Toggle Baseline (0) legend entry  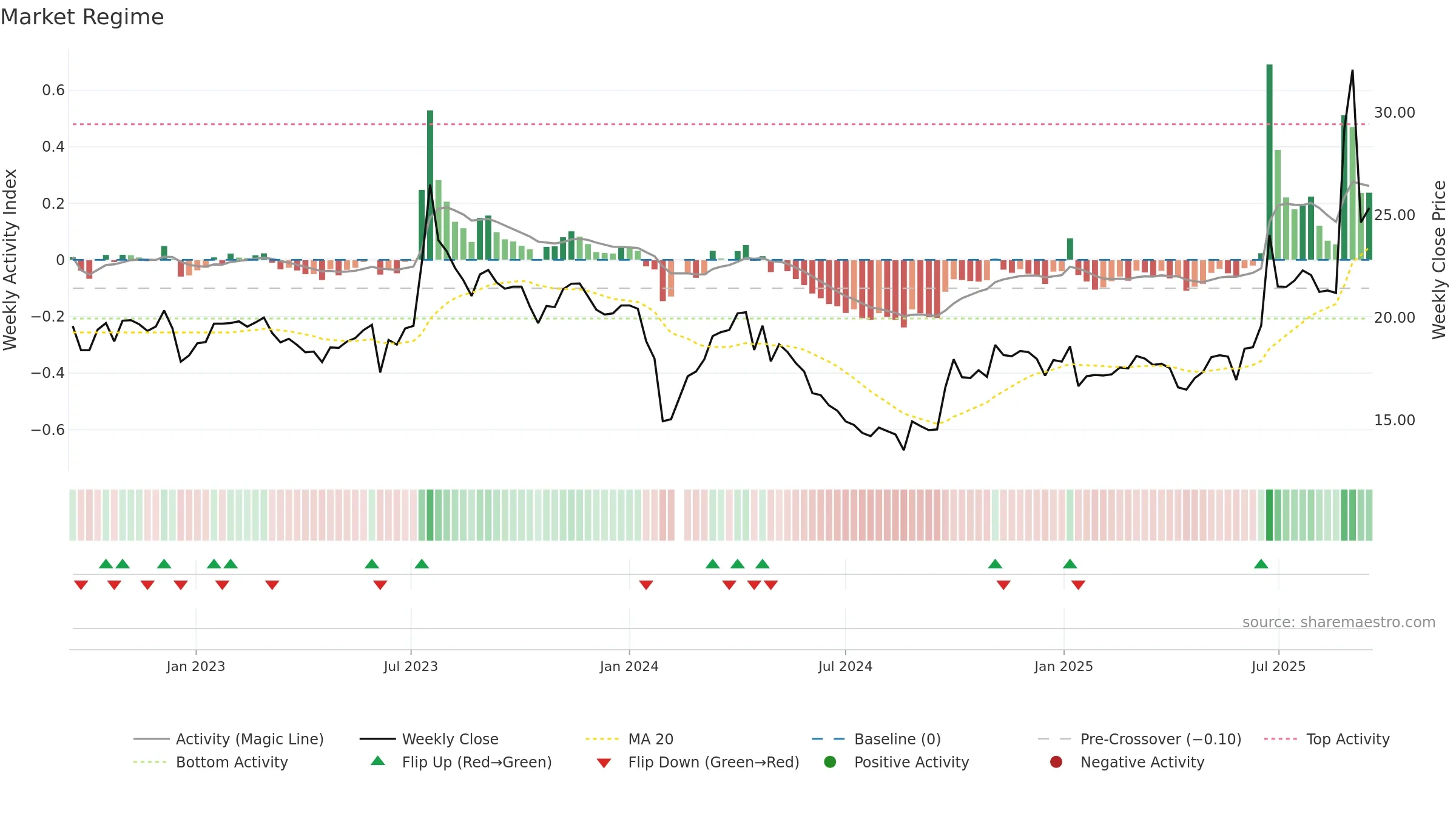876,739
